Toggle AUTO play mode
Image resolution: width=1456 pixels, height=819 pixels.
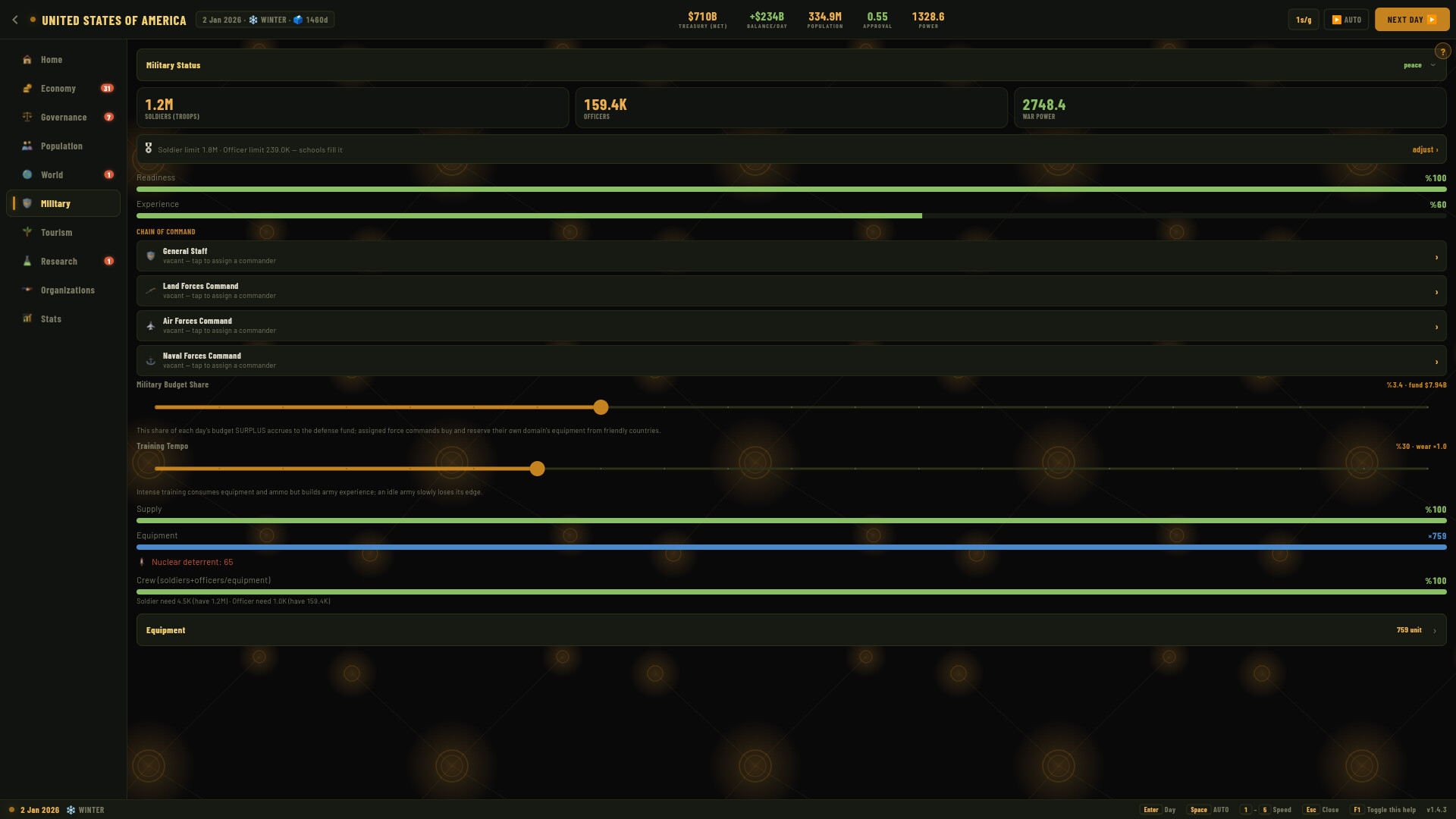(1346, 20)
